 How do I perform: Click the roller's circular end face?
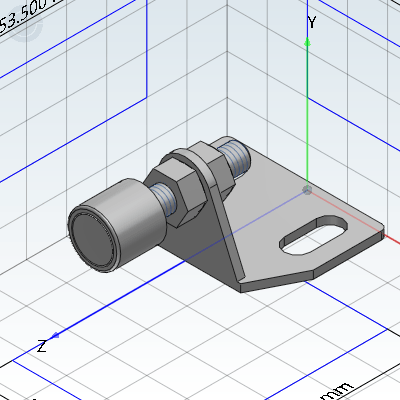pos(94,240)
